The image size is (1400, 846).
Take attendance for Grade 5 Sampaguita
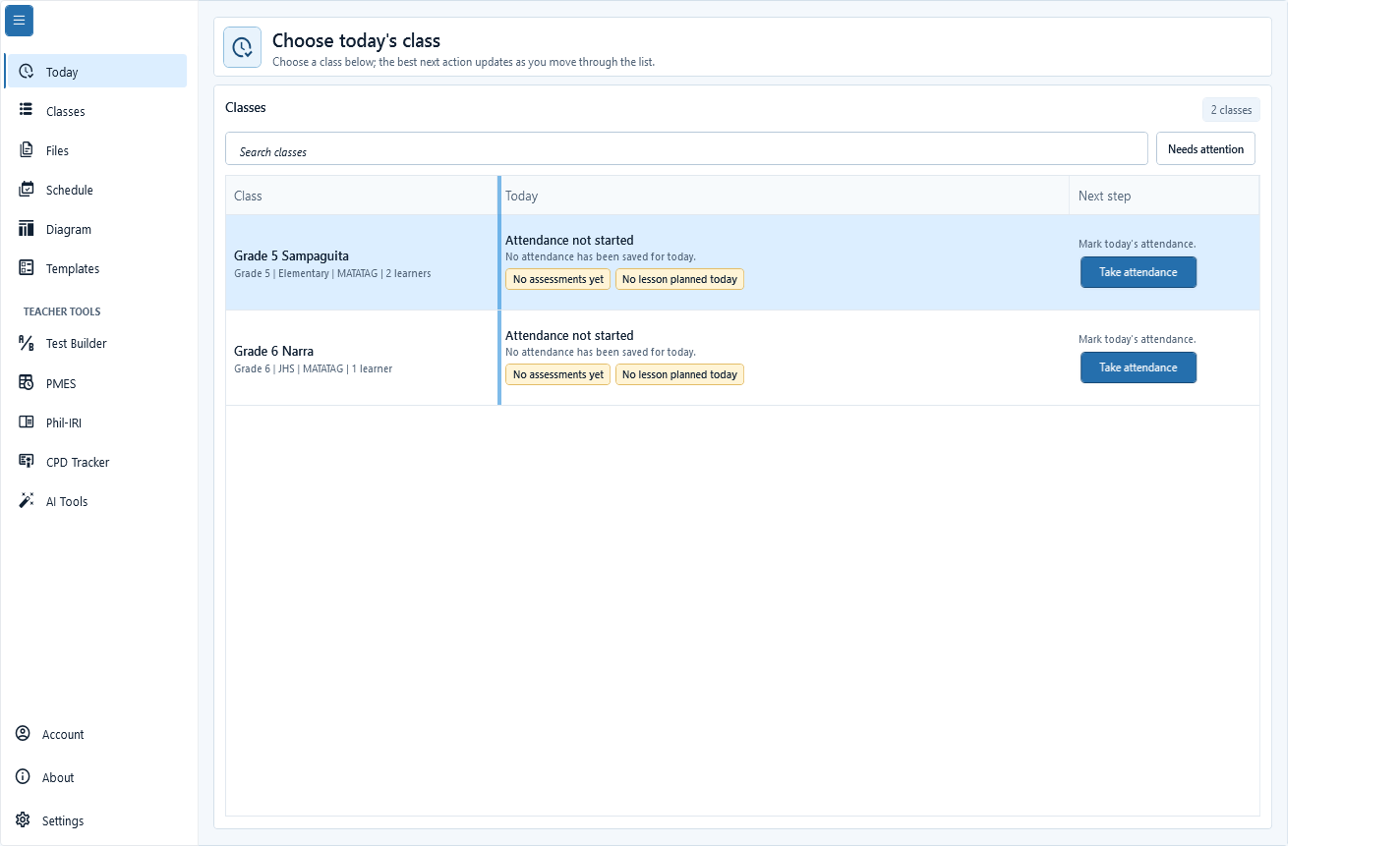pyautogui.click(x=1138, y=272)
